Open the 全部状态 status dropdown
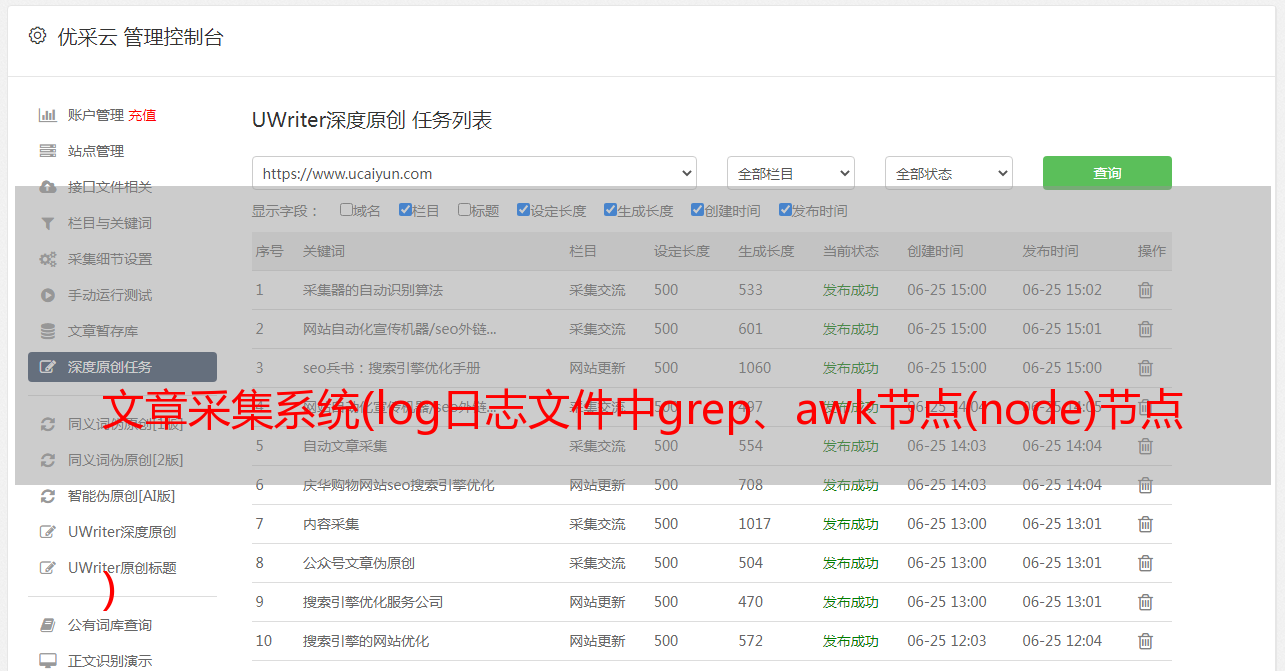Image resolution: width=1285 pixels, height=671 pixels. pyautogui.click(x=948, y=173)
